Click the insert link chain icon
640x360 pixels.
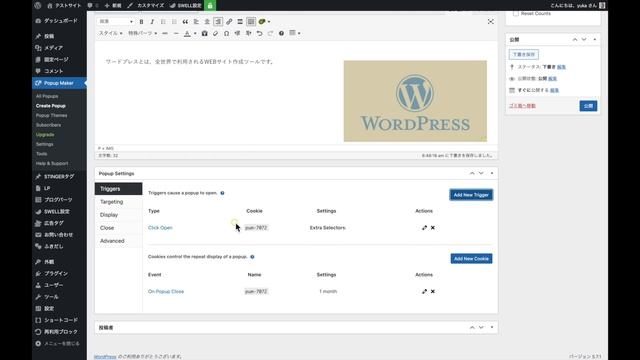[x=229, y=22]
